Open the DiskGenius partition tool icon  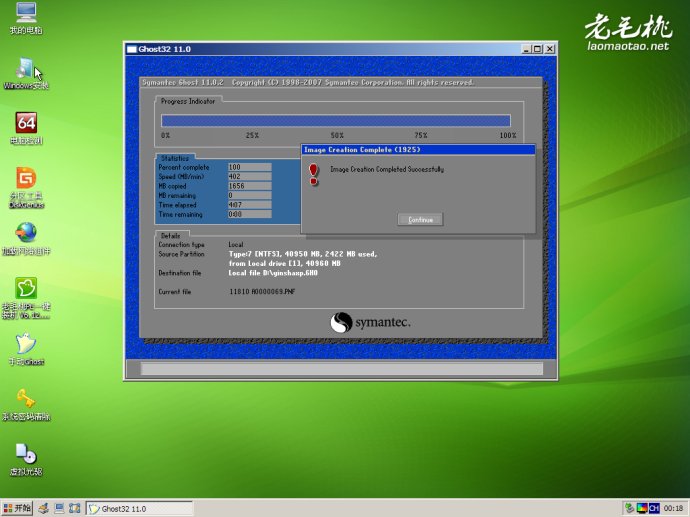pyautogui.click(x=26, y=179)
